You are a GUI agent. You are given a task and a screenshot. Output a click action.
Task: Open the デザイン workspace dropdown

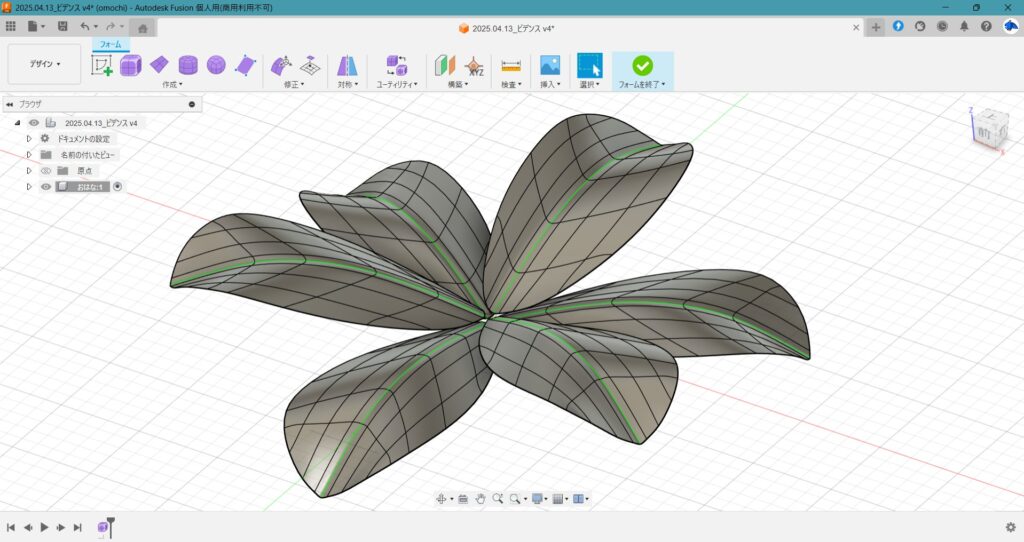coord(44,64)
